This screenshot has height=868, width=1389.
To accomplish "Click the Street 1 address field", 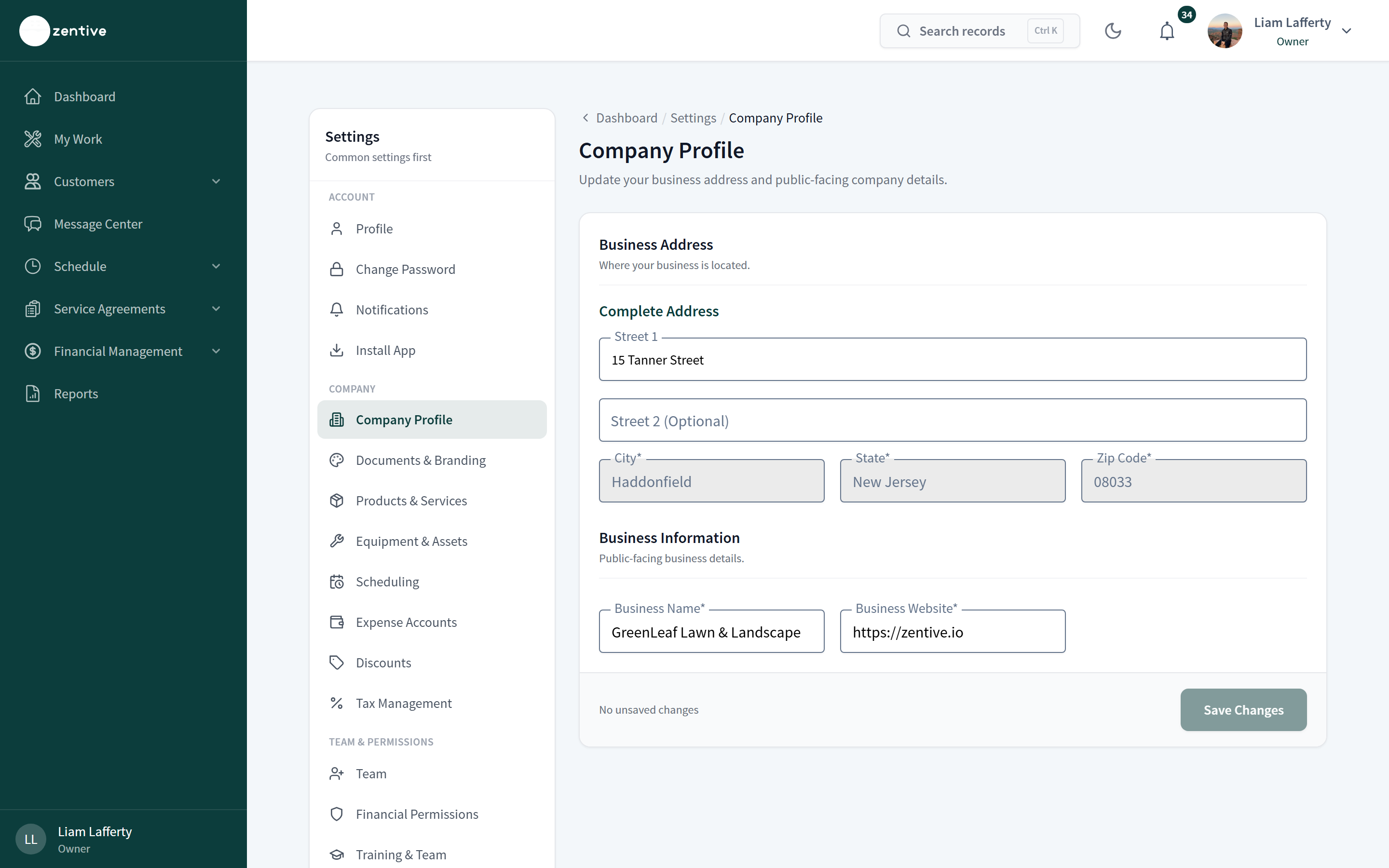I will [953, 359].
